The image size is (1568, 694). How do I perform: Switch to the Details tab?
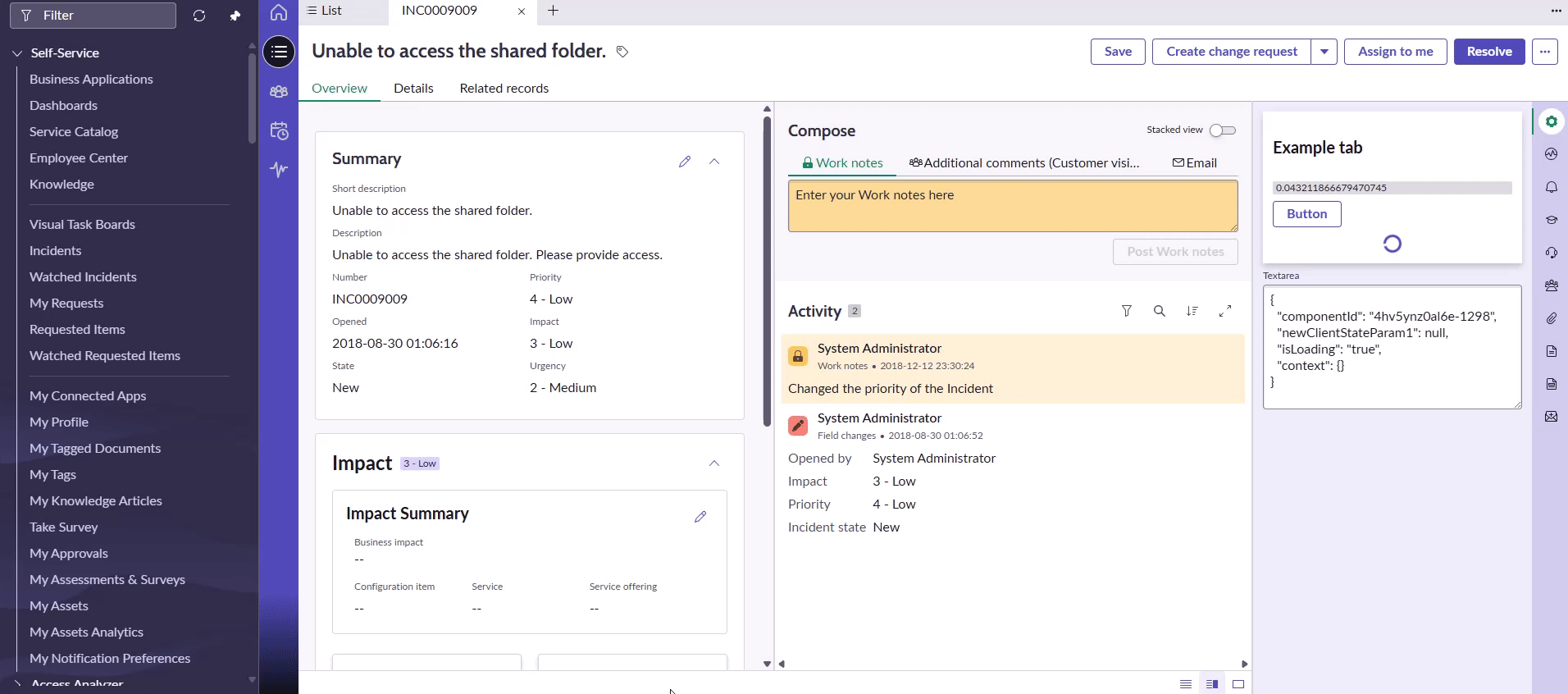tap(413, 89)
